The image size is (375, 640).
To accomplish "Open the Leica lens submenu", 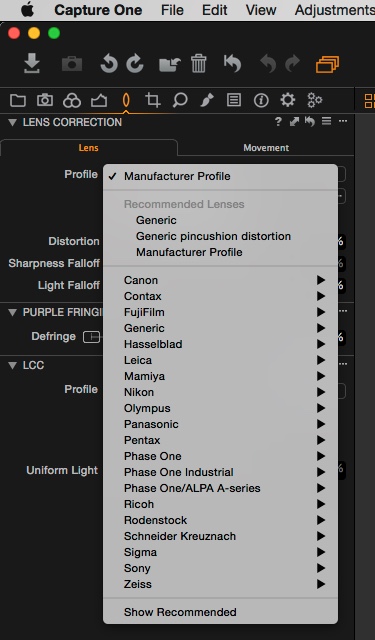I will pos(220,360).
